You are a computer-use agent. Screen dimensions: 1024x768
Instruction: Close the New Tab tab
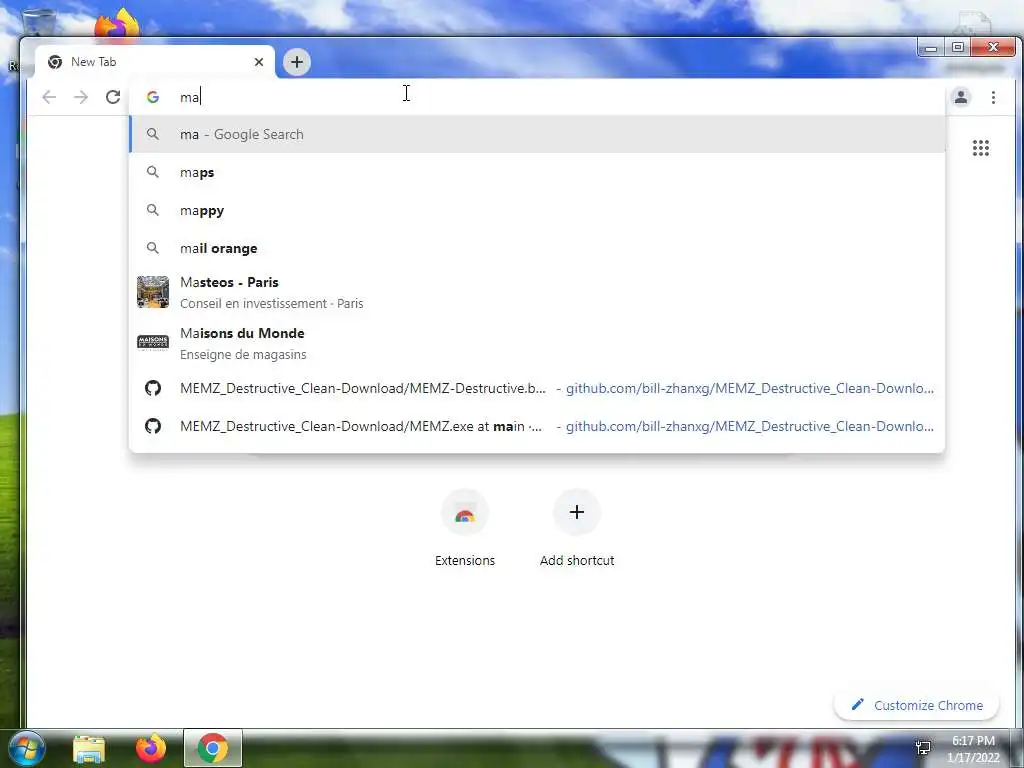click(x=259, y=62)
